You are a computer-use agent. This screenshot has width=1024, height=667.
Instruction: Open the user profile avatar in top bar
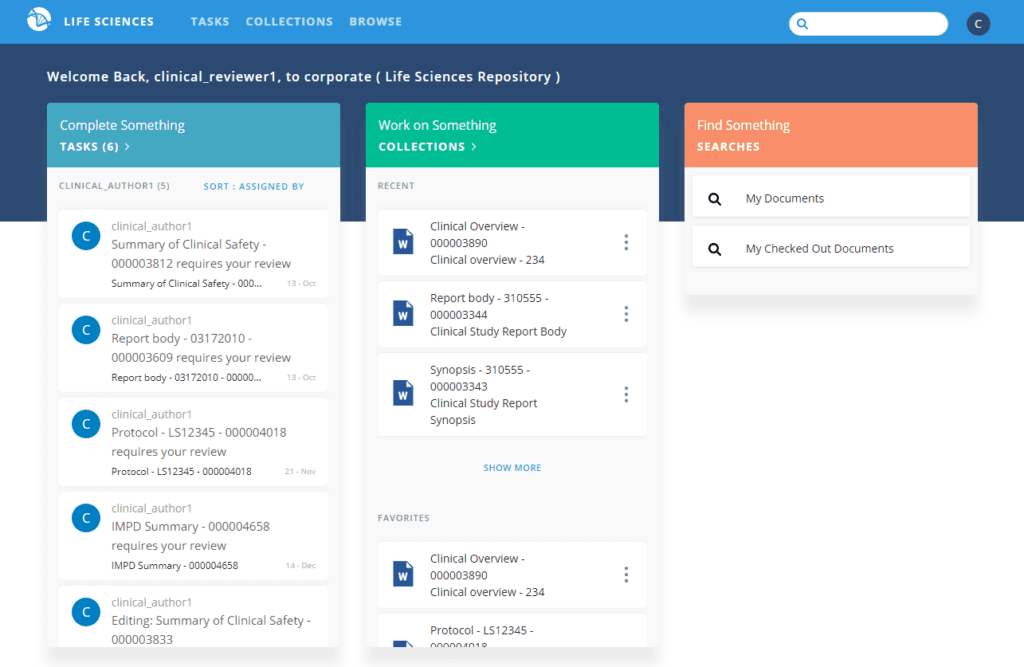[x=978, y=23]
